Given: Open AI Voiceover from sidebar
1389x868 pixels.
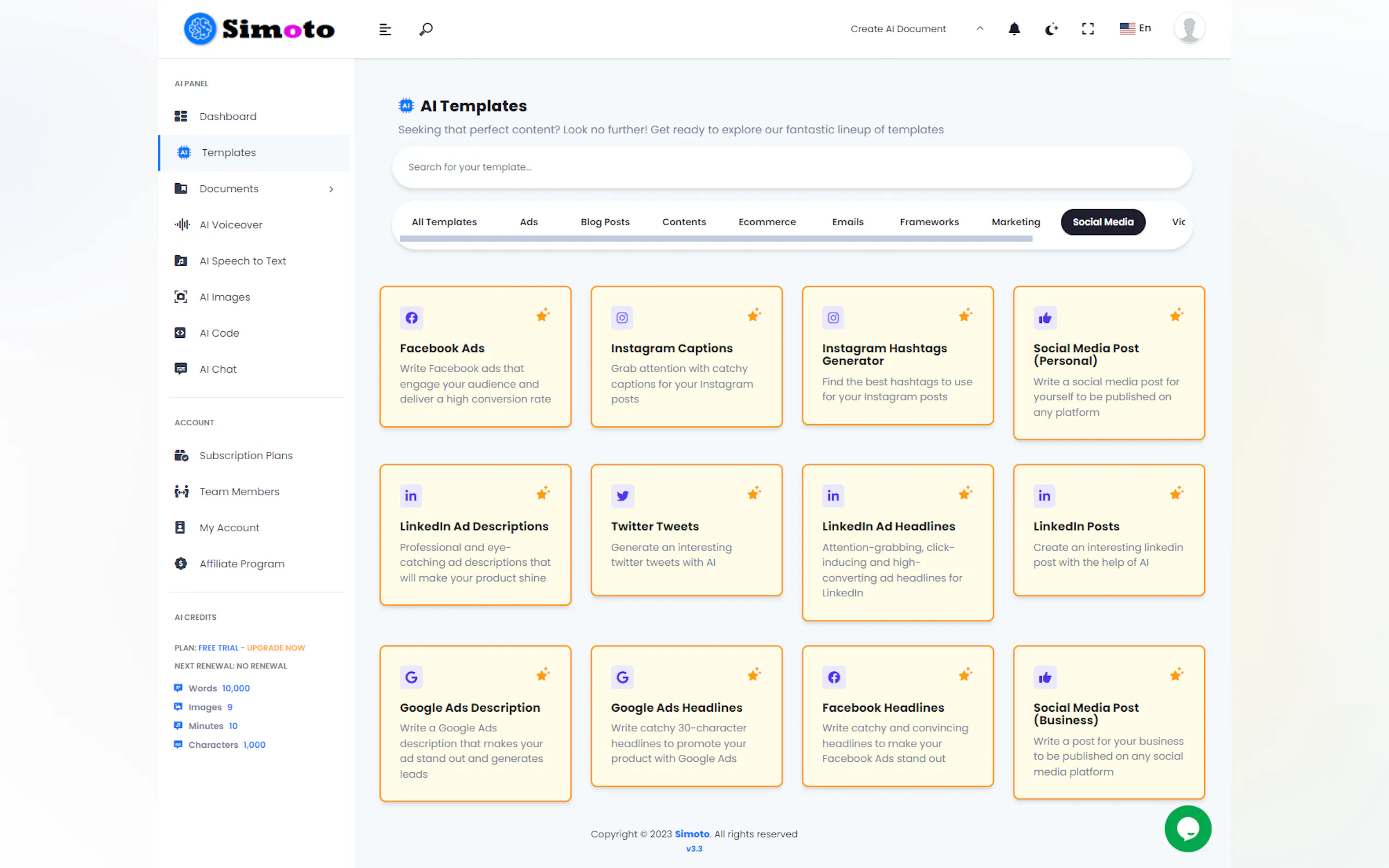Looking at the screenshot, I should 230,225.
